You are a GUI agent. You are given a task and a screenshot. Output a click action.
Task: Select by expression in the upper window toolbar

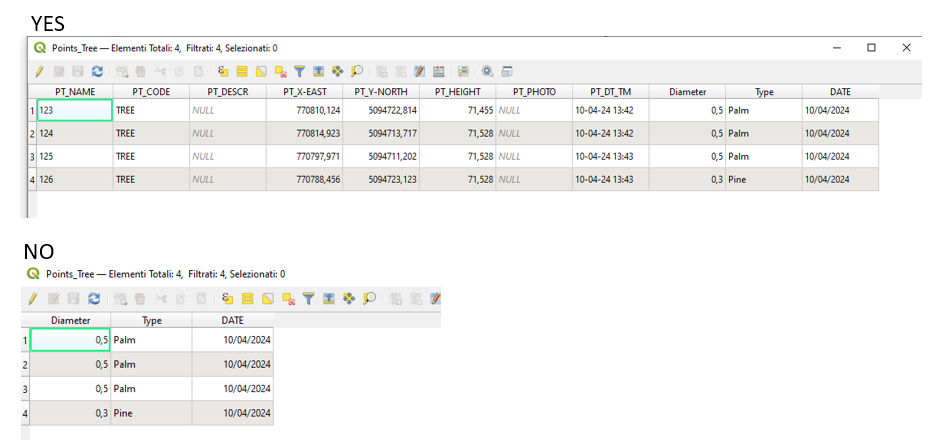[223, 71]
